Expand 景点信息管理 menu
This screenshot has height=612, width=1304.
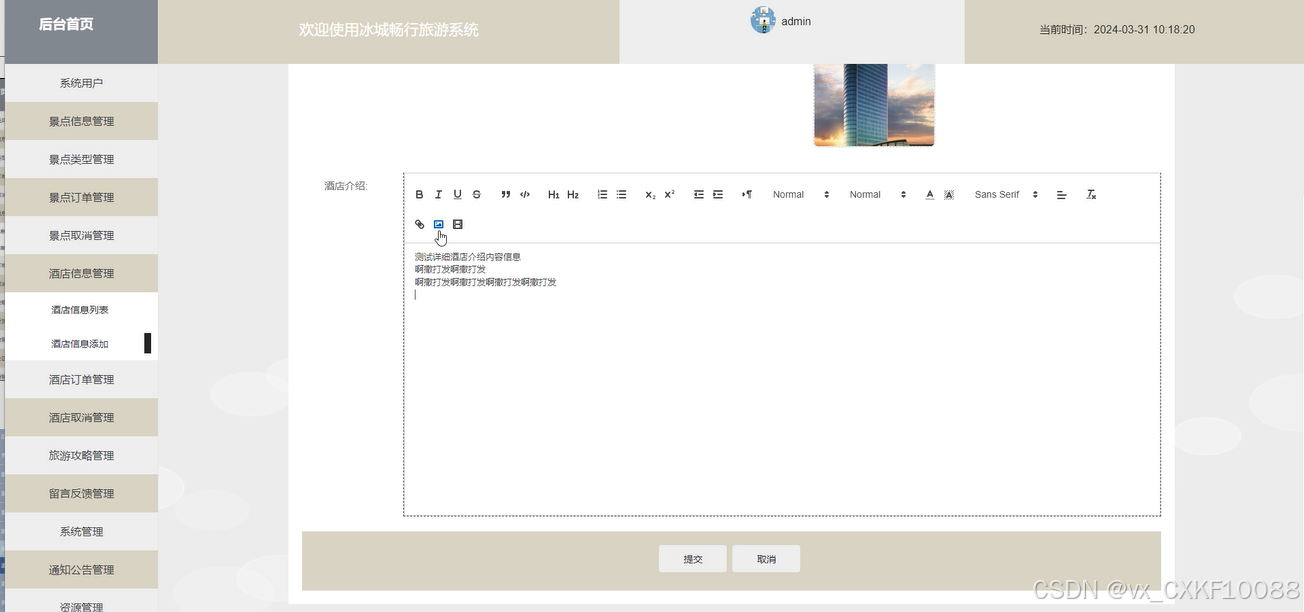point(81,121)
